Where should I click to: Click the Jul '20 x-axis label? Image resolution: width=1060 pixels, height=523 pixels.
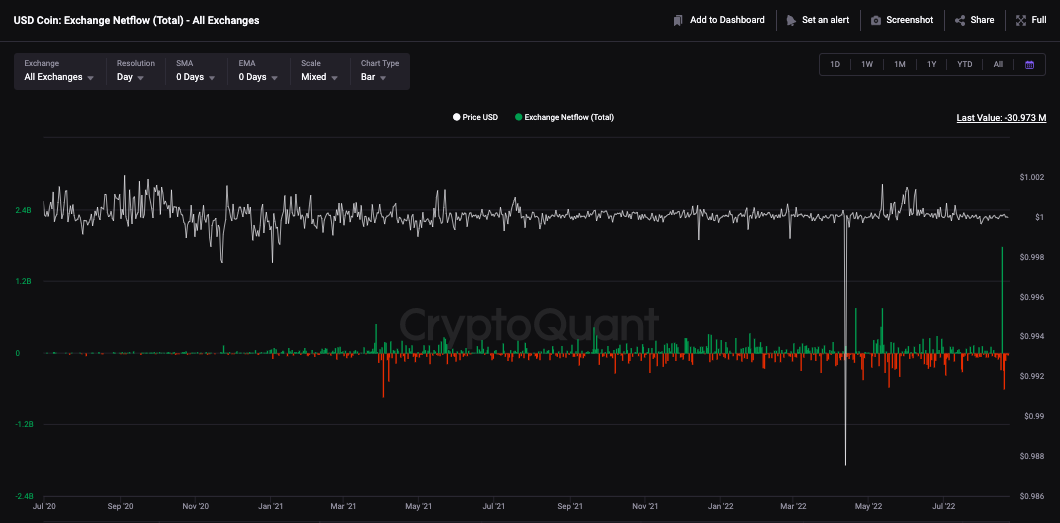44,505
